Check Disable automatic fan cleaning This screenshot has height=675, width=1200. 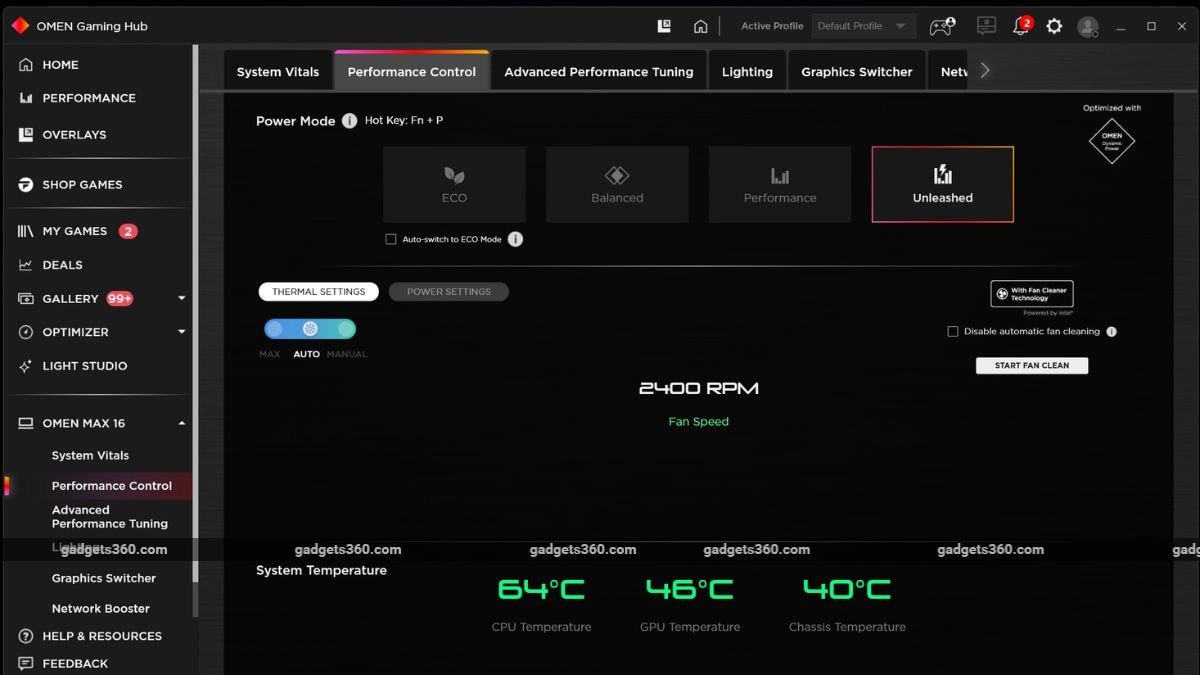click(x=952, y=331)
